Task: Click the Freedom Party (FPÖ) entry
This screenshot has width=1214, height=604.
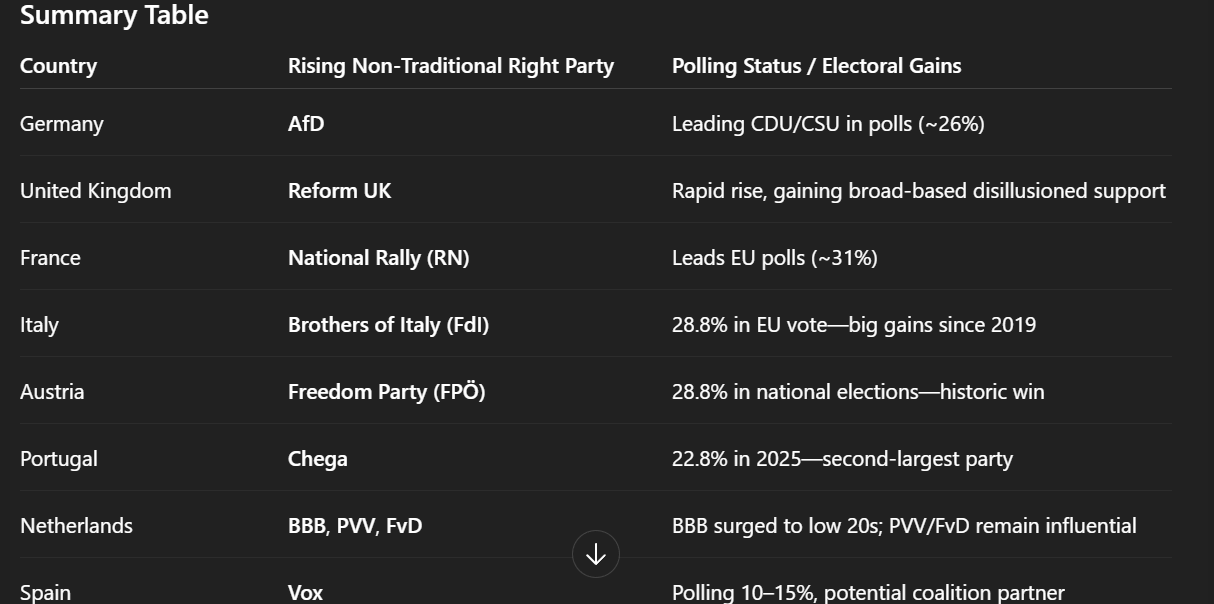Action: point(386,392)
